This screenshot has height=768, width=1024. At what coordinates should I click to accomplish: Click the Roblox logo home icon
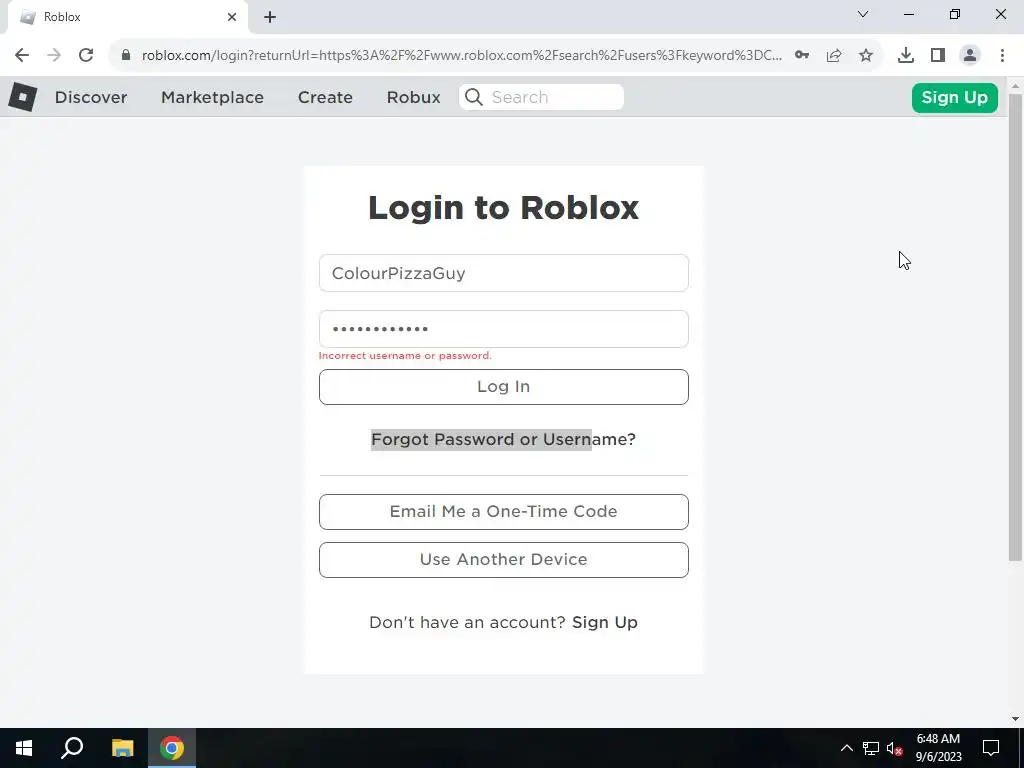(x=22, y=97)
